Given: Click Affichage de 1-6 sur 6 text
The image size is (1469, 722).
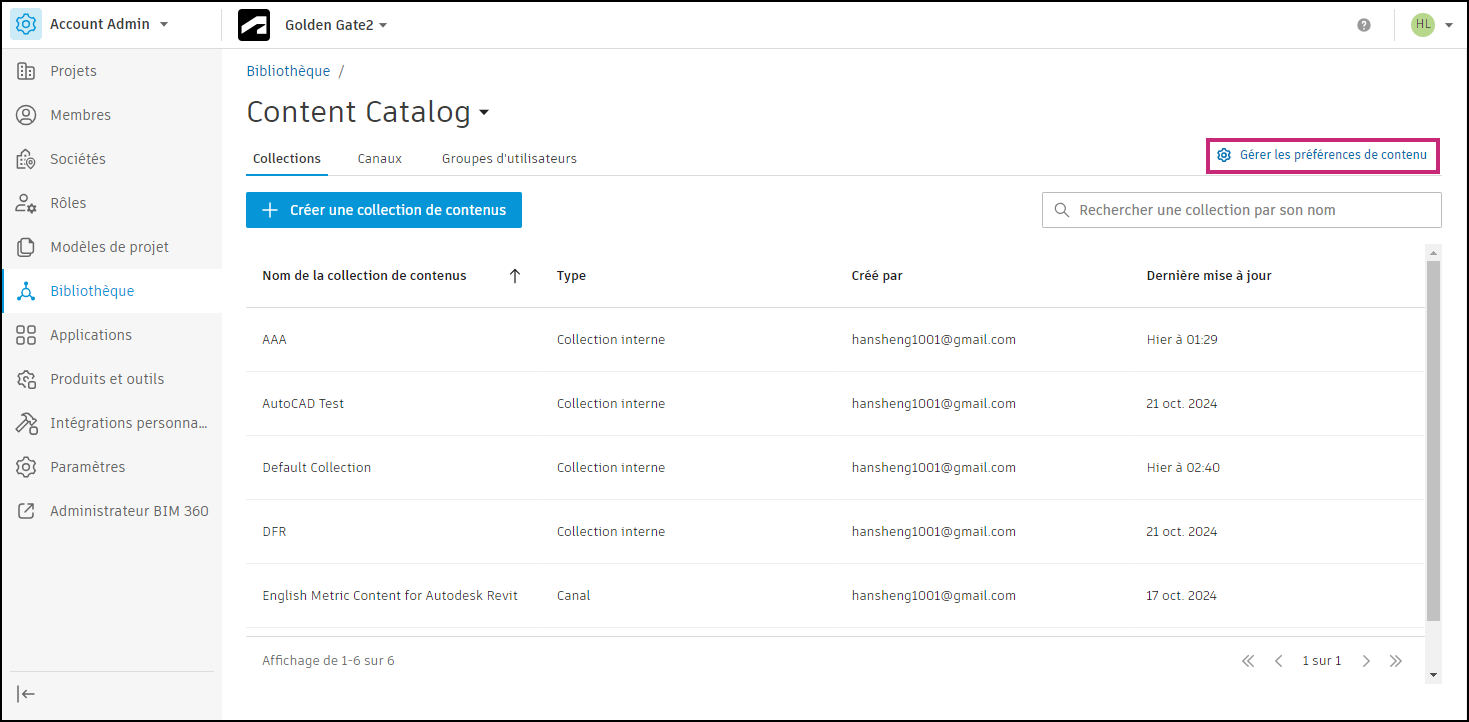Looking at the screenshot, I should point(328,661).
